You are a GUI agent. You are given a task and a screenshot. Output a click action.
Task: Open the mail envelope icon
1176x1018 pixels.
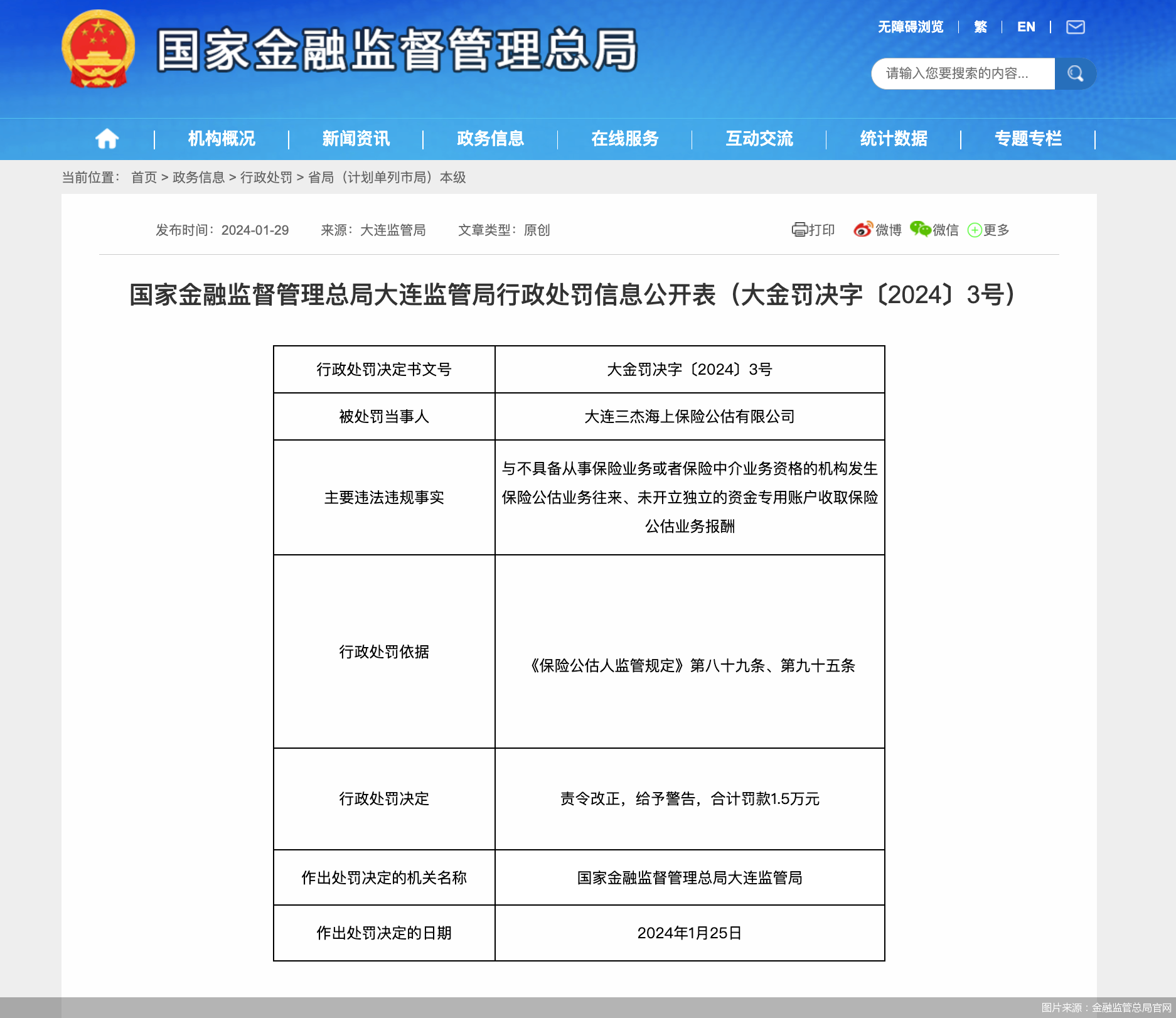pyautogui.click(x=1076, y=27)
